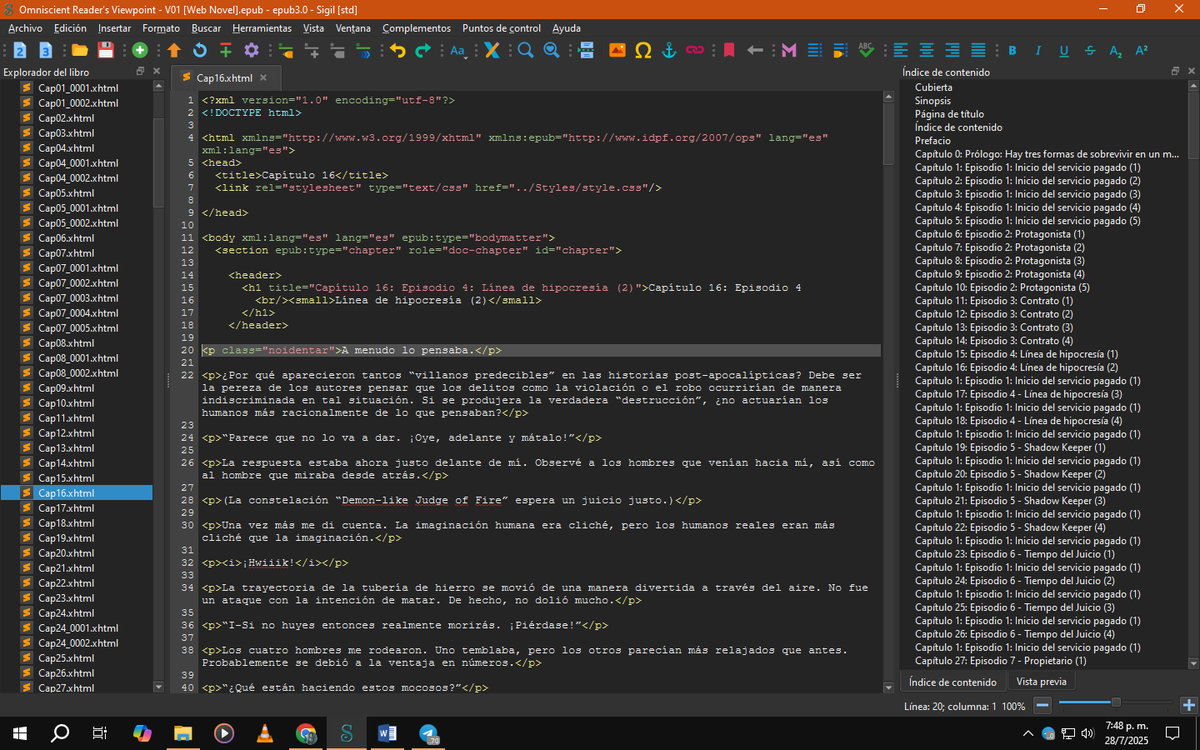This screenshot has width=1200, height=750.
Task: Toggle italic formatting
Action: (x=1038, y=50)
